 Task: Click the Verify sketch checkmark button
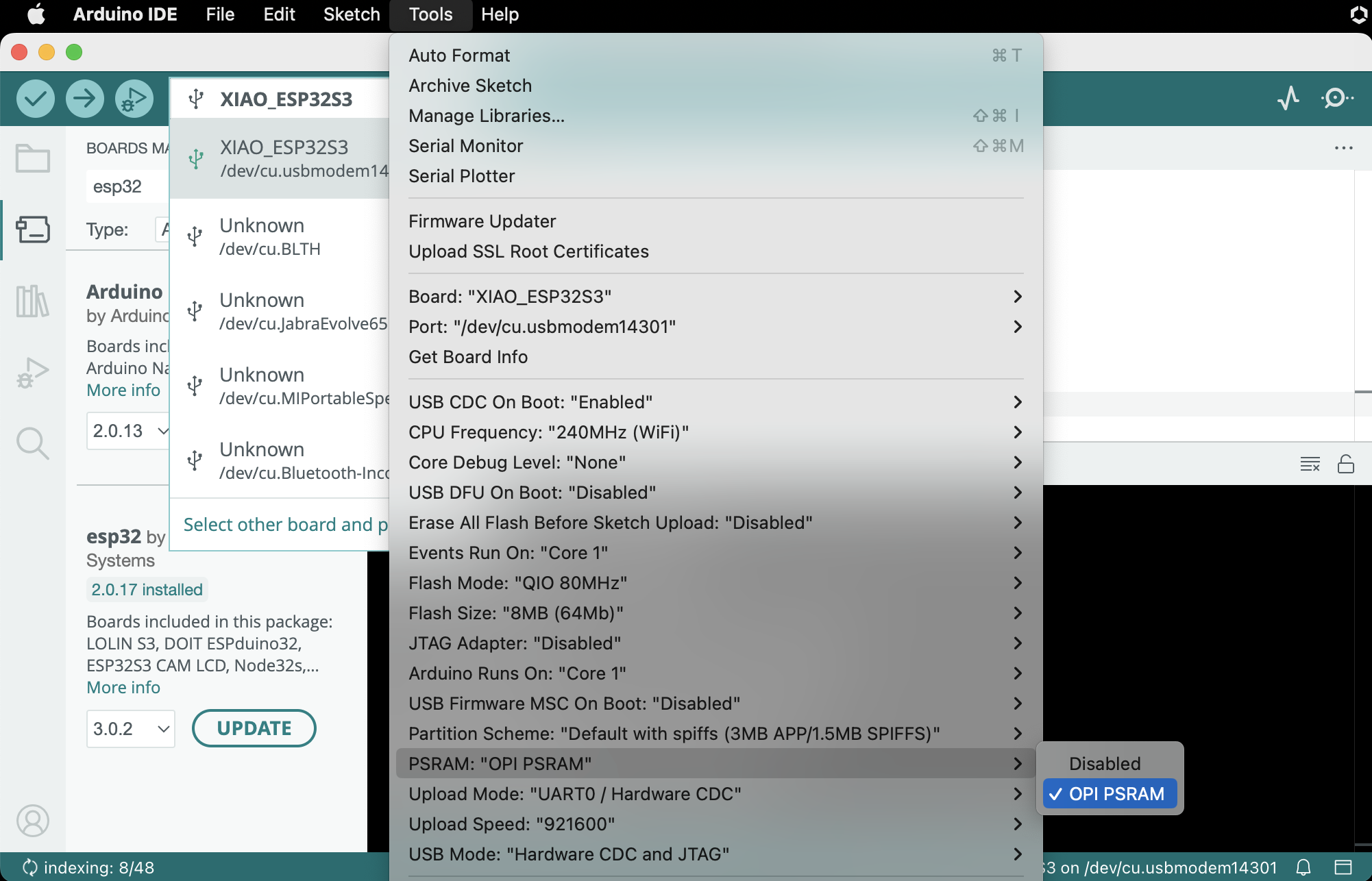coord(36,99)
